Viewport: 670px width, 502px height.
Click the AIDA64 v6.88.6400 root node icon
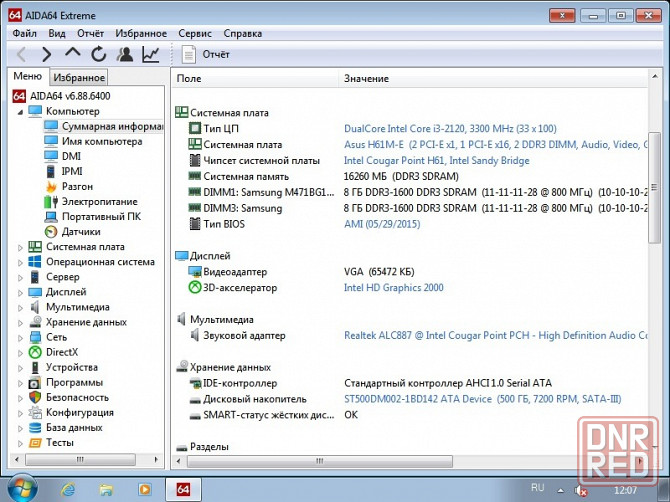[x=19, y=96]
